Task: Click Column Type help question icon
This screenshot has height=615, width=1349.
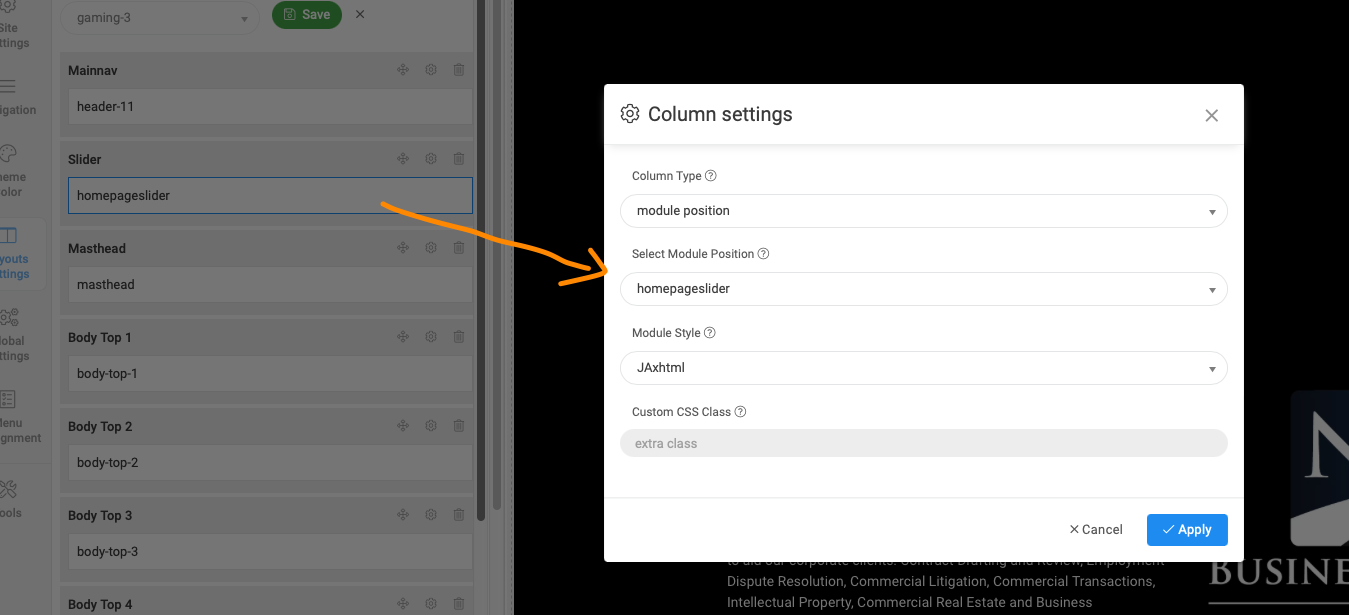Action: [x=711, y=176]
